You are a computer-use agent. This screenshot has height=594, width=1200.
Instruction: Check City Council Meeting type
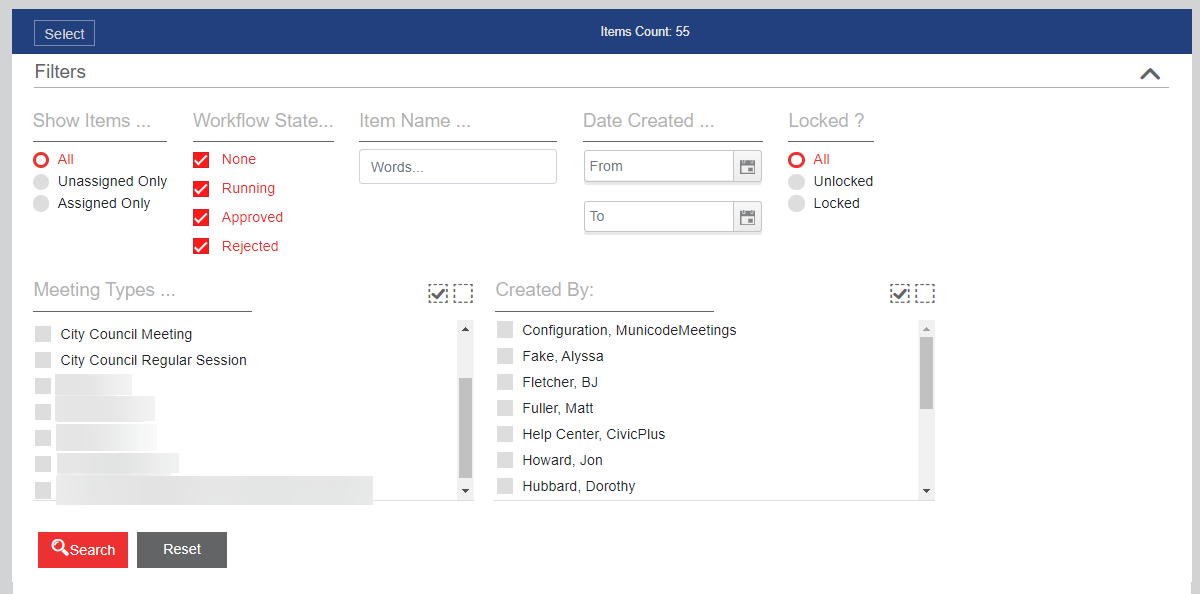pyautogui.click(x=43, y=334)
